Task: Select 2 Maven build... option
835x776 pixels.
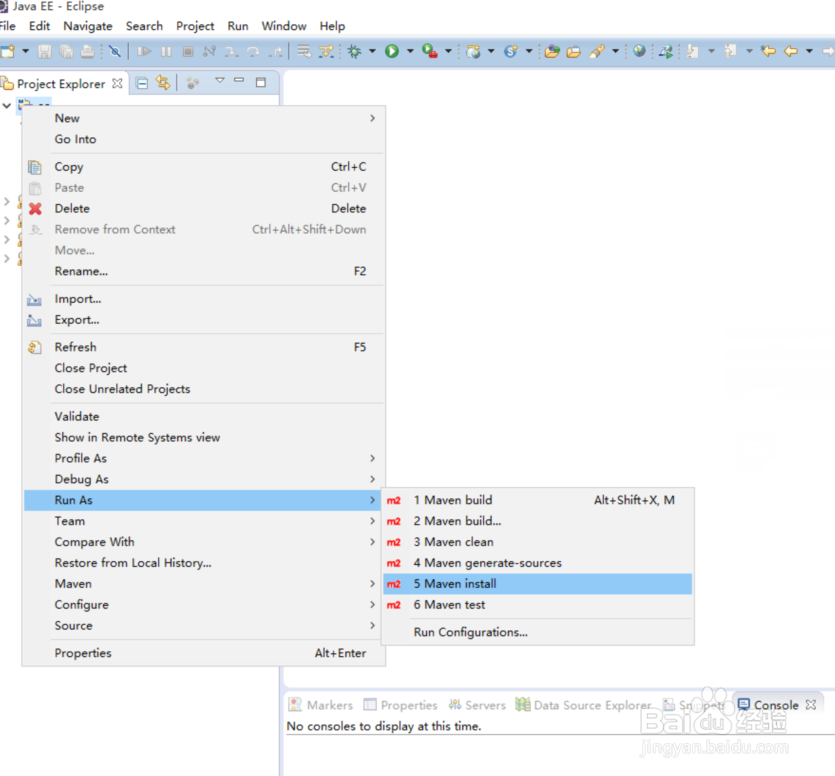Action: click(538, 521)
